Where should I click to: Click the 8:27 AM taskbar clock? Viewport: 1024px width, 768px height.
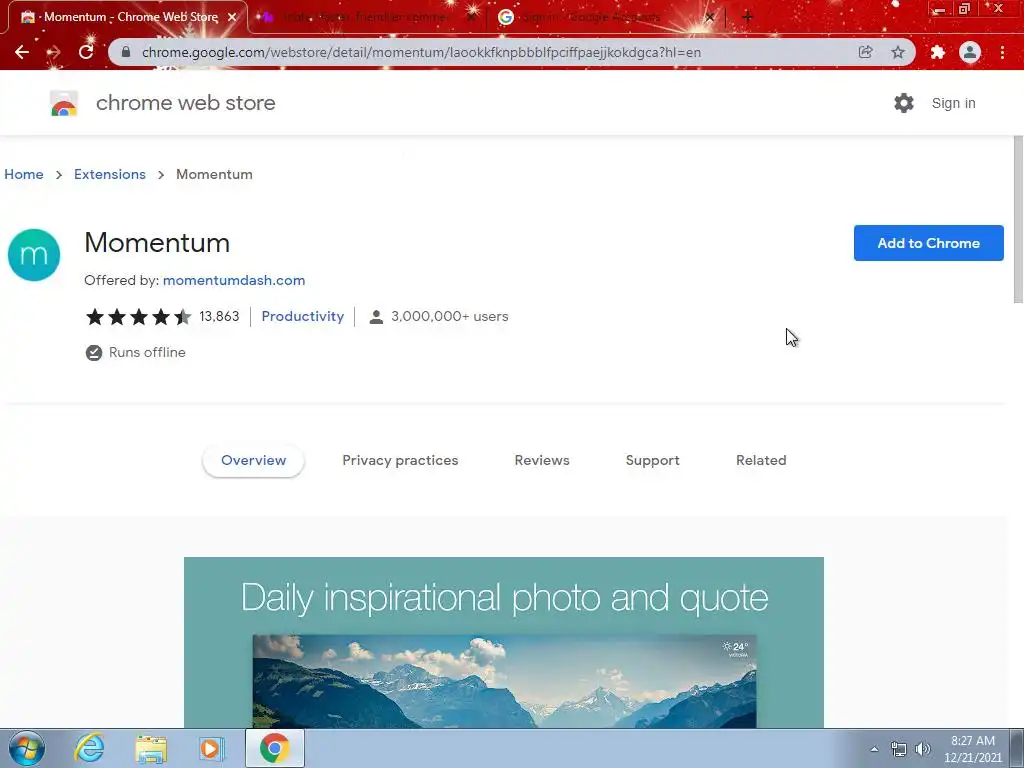(x=972, y=749)
